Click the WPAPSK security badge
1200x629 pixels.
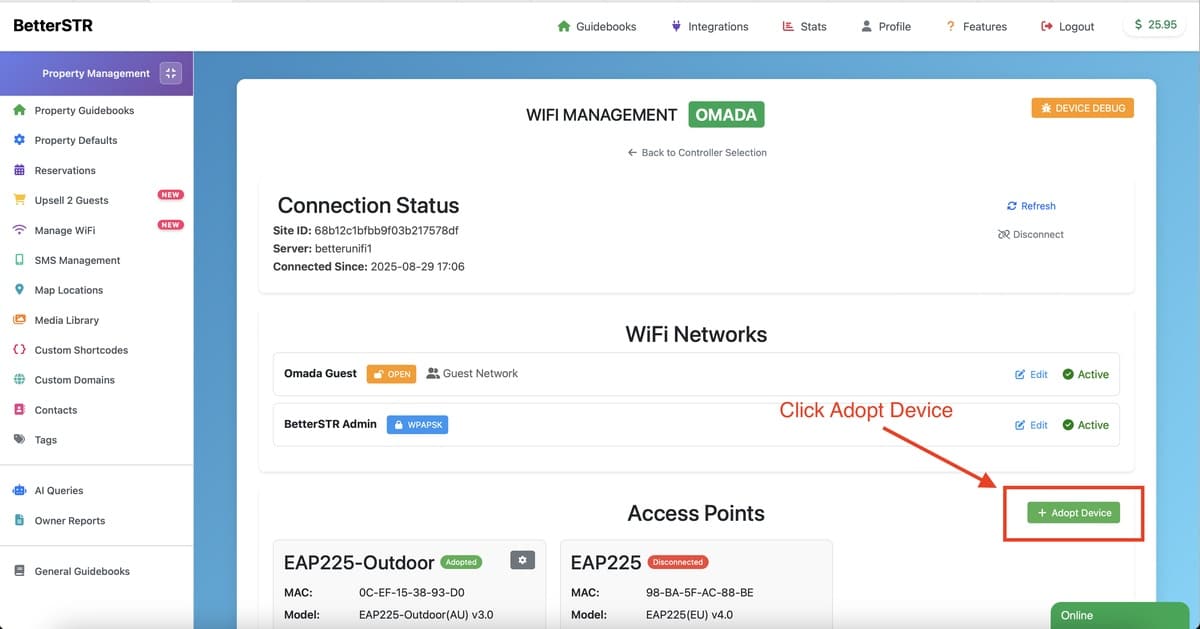(x=418, y=425)
